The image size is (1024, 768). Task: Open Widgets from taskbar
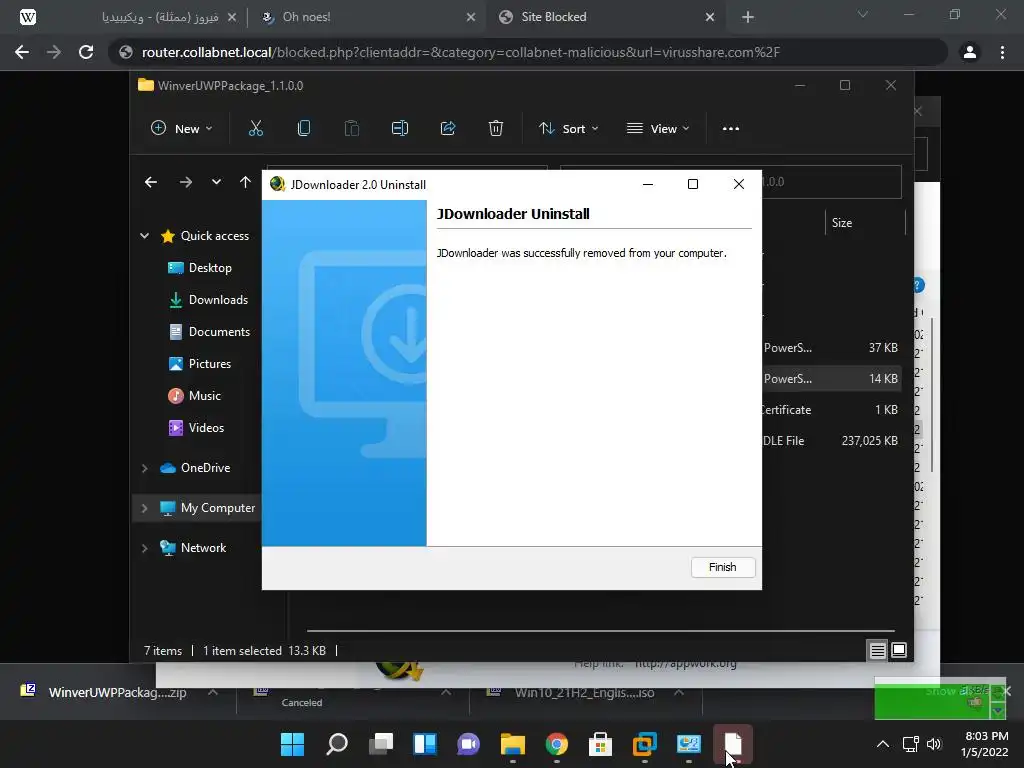(424, 744)
